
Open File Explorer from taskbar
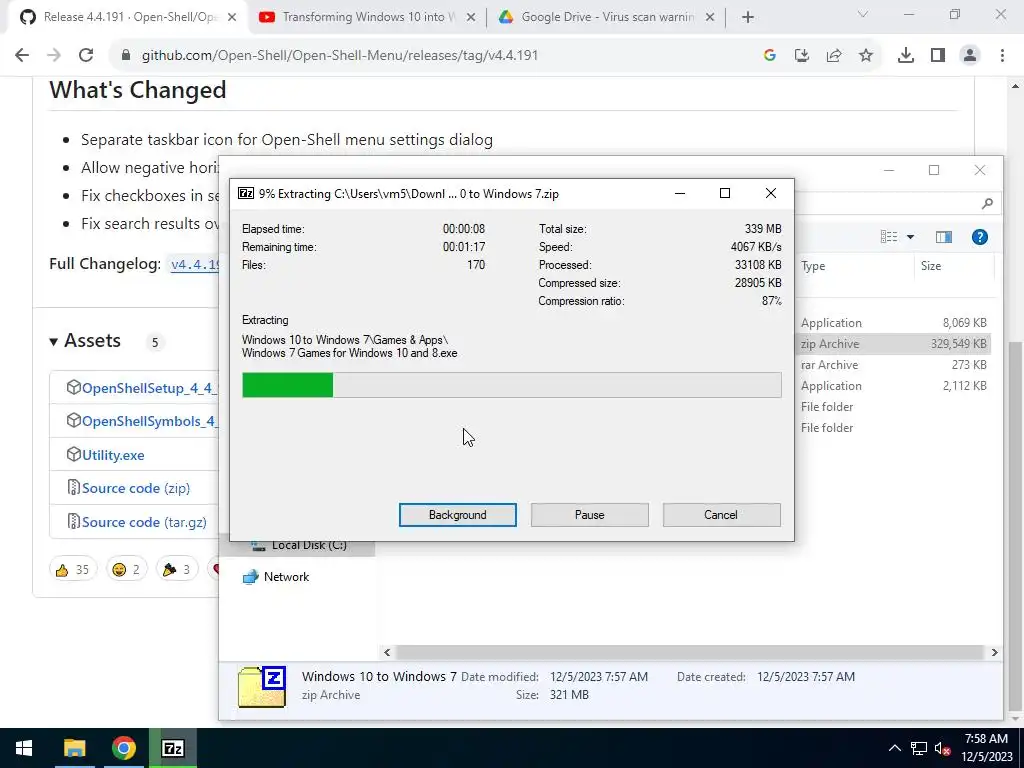click(x=74, y=748)
